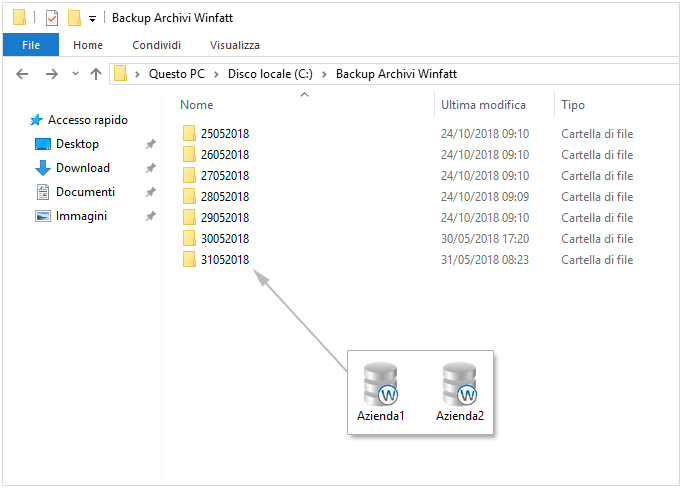Unpin Download using its pin icon
This screenshot has width=683, height=489.
(x=151, y=168)
